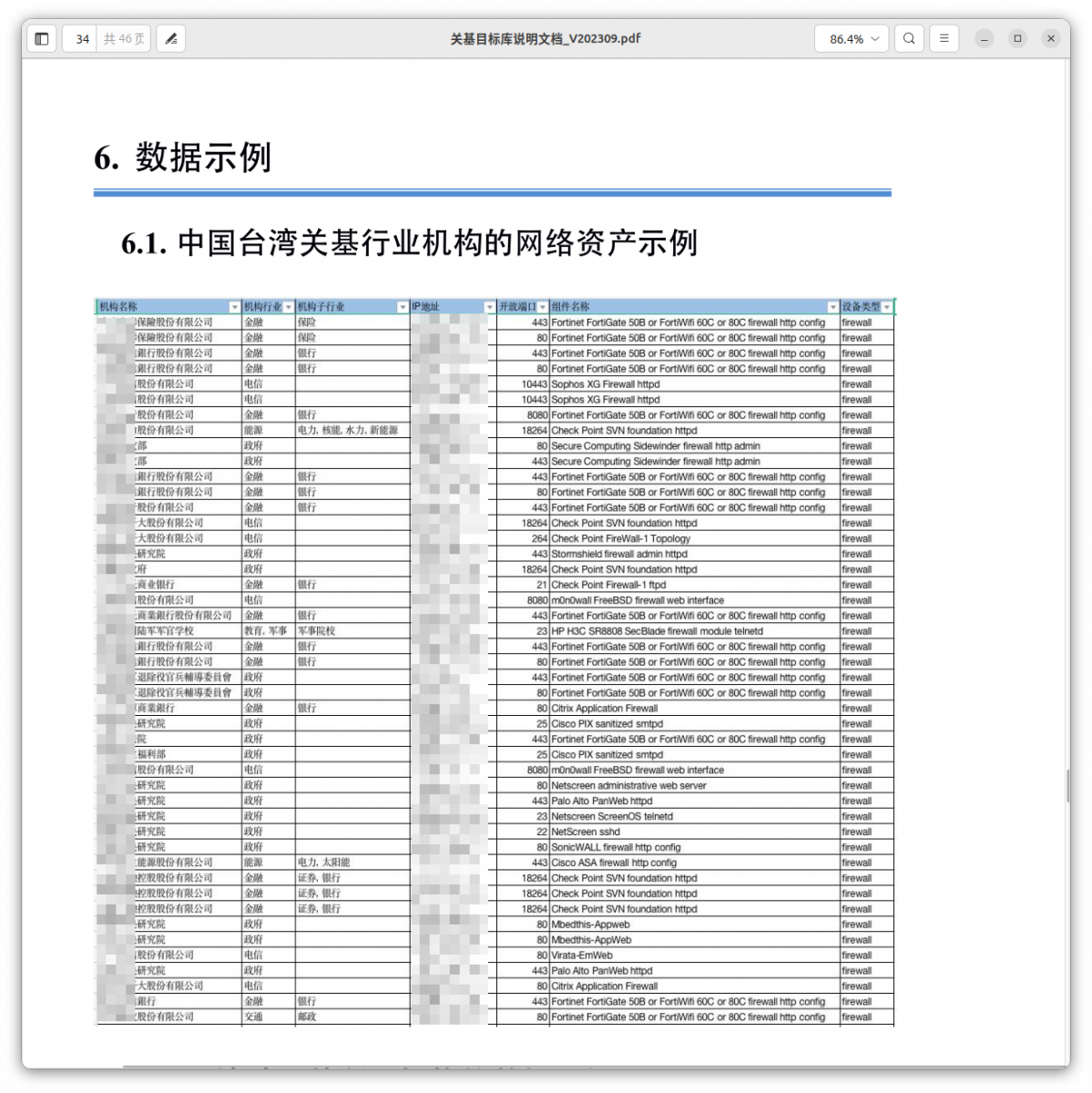
Task: Close the PDF viewer window
Action: tap(1051, 39)
